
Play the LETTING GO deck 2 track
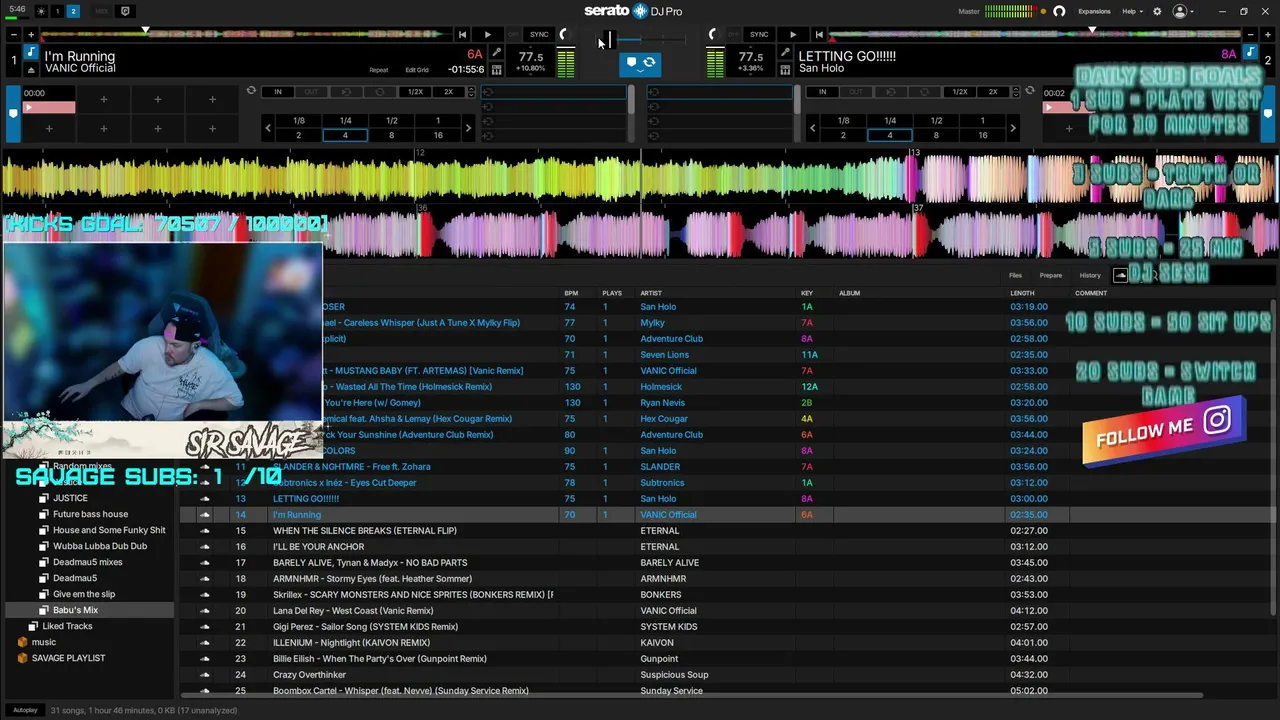pyautogui.click(x=793, y=35)
